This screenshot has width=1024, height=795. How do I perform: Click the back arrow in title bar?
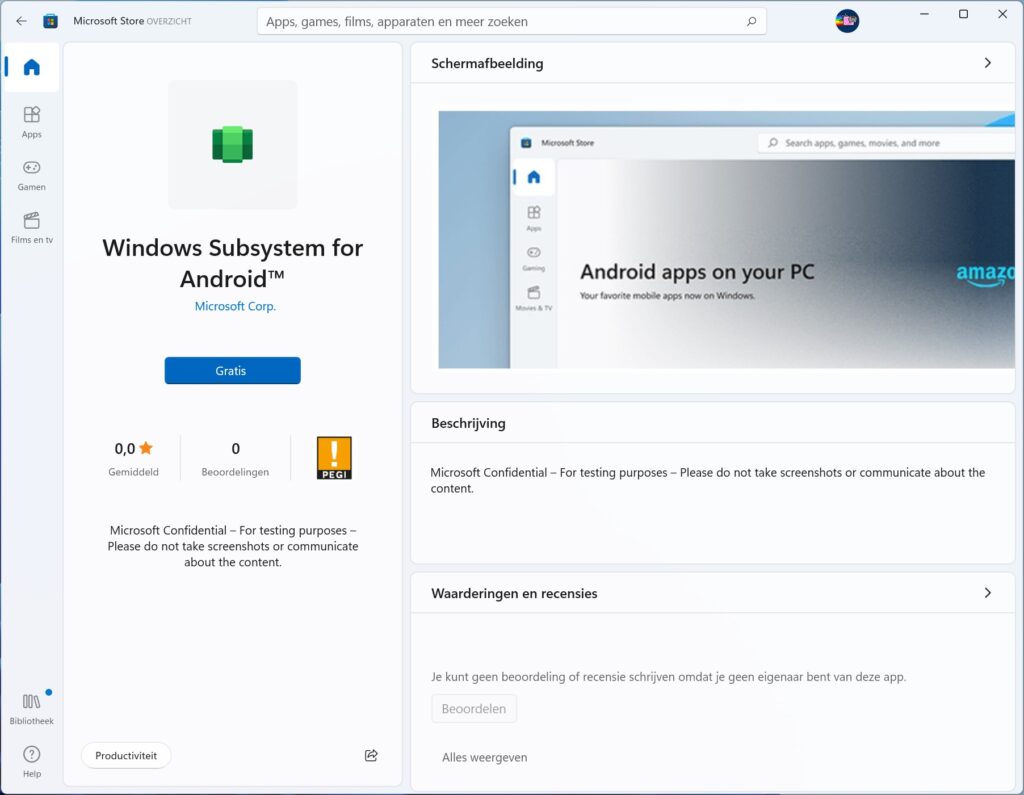(x=21, y=21)
